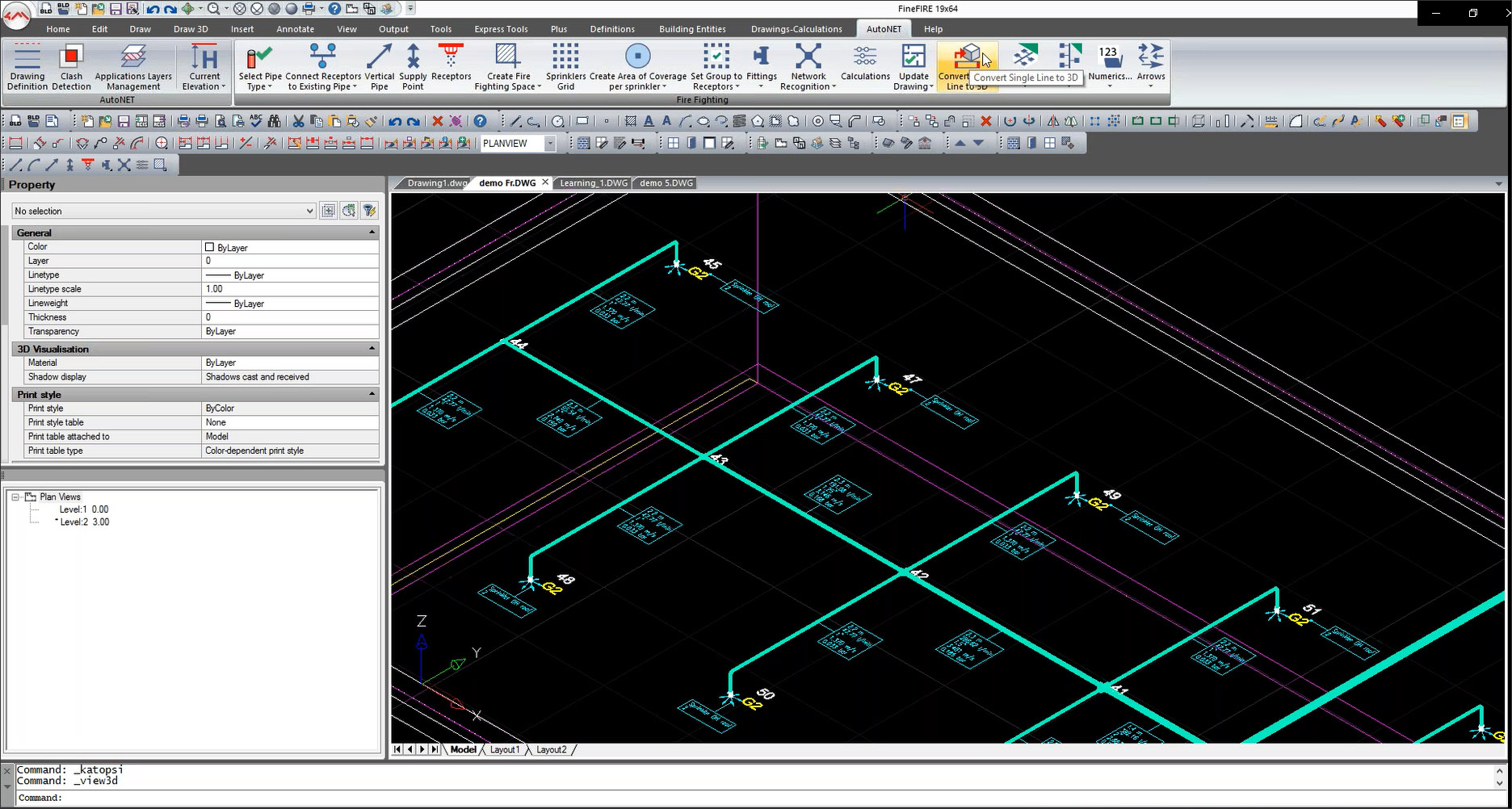Click the Transparency ByLayer value
Screen dimensions: 1512x809
click(290, 332)
